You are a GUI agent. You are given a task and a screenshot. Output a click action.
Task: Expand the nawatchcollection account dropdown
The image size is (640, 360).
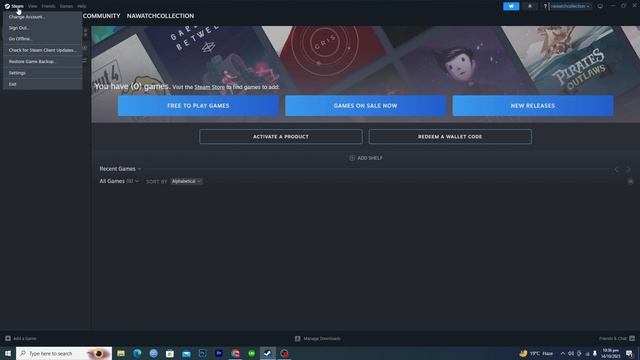click(x=570, y=6)
